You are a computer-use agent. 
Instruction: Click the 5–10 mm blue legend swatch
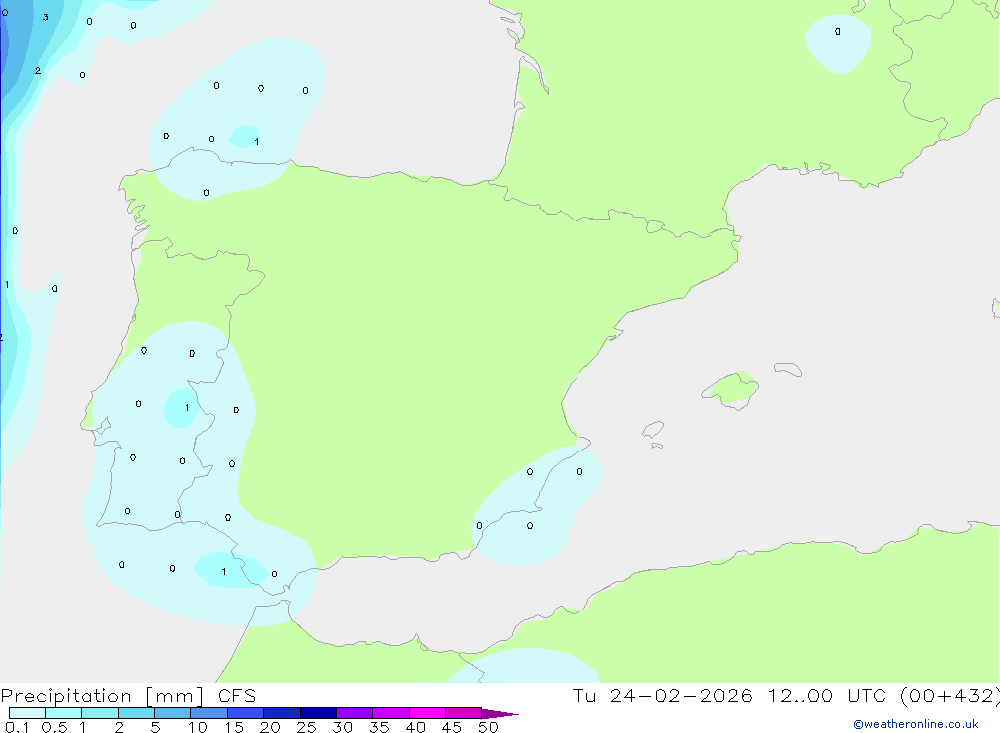click(x=172, y=713)
